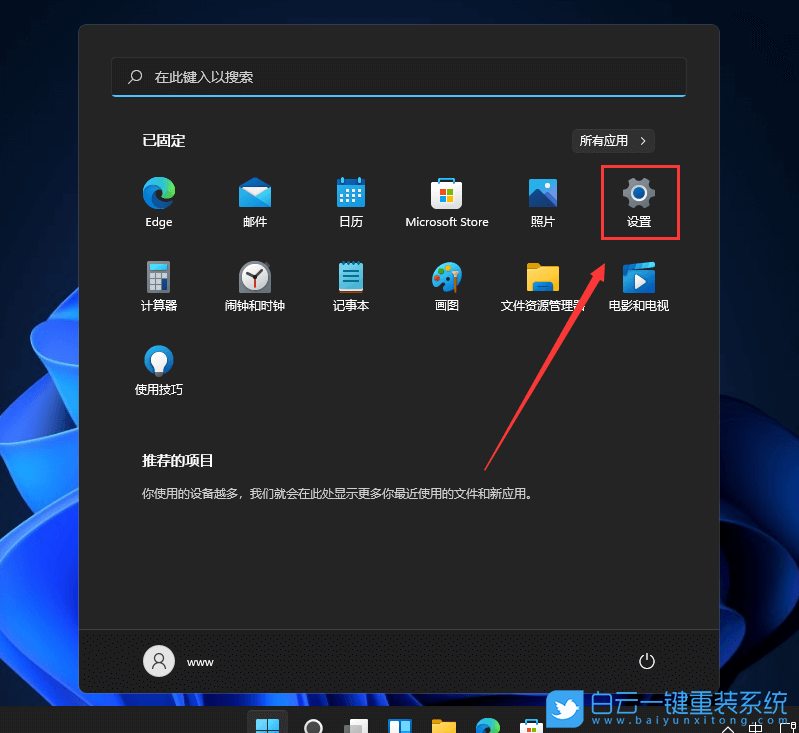Open Task View on the taskbar
This screenshot has width=799, height=733.
pos(356,726)
